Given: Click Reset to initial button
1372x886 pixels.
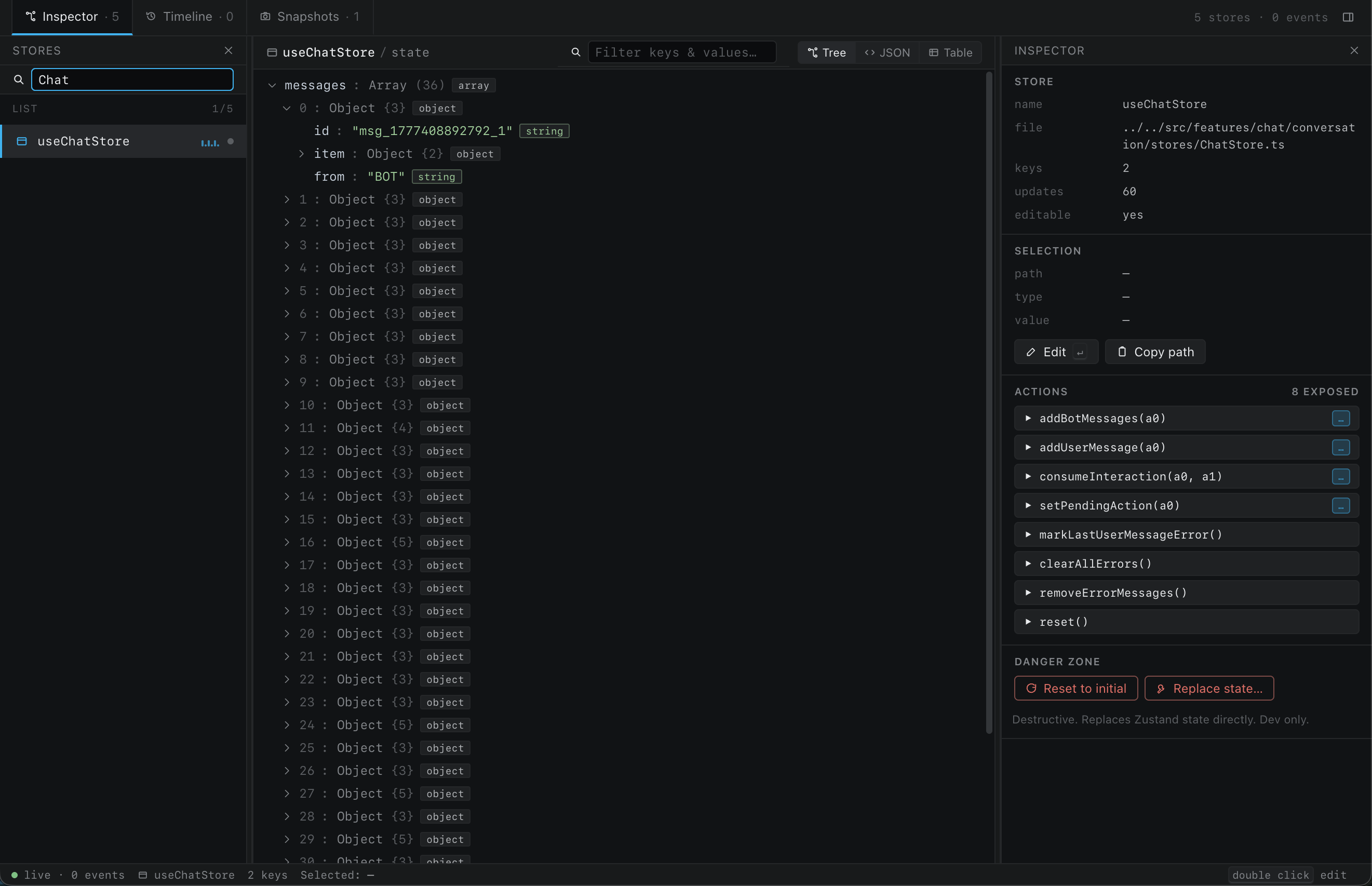Looking at the screenshot, I should pos(1076,689).
